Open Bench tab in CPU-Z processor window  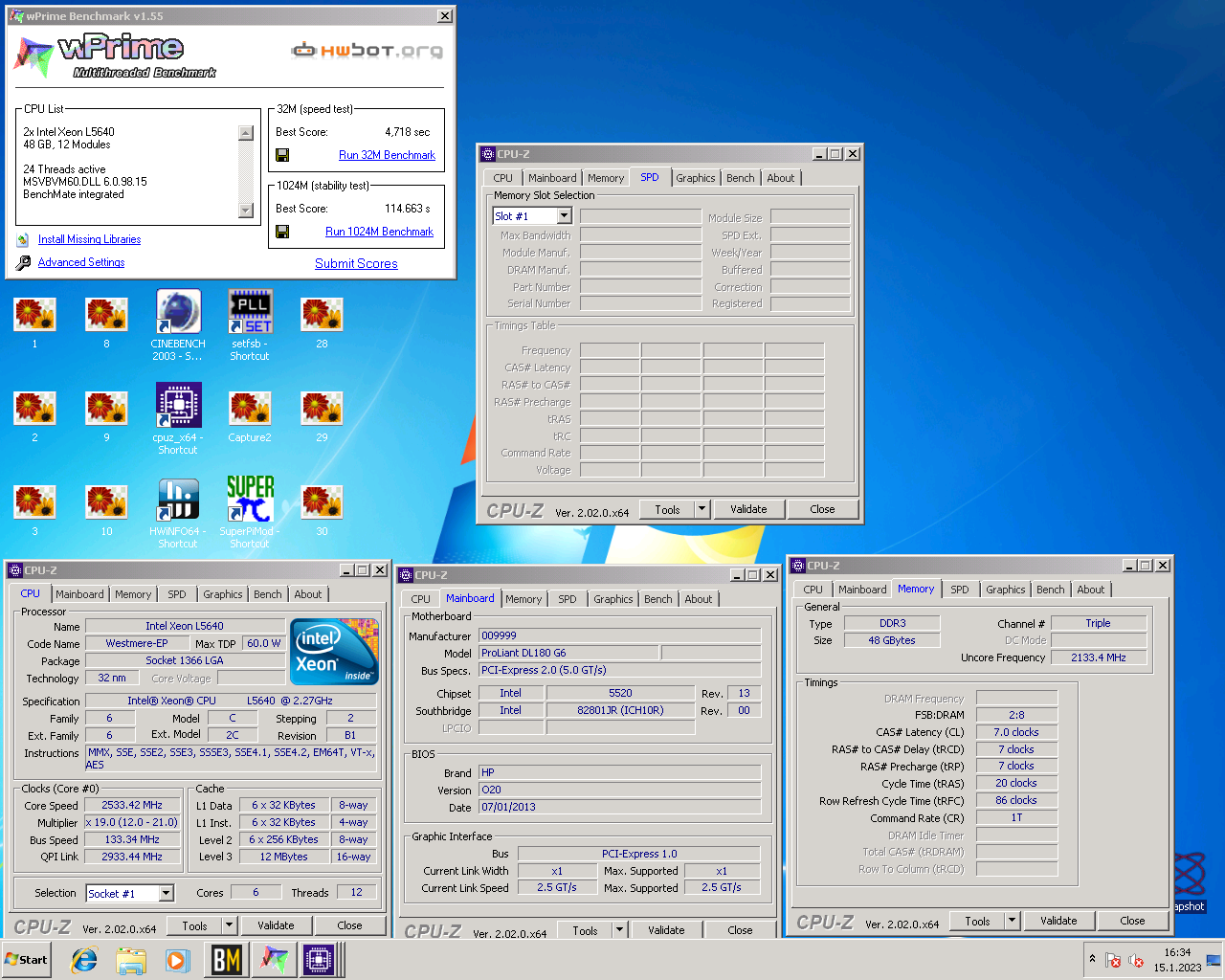(x=268, y=594)
